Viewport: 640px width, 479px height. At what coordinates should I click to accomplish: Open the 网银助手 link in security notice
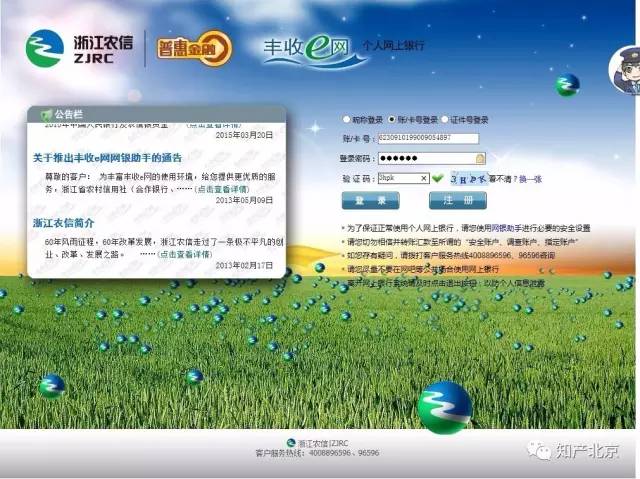(x=502, y=228)
